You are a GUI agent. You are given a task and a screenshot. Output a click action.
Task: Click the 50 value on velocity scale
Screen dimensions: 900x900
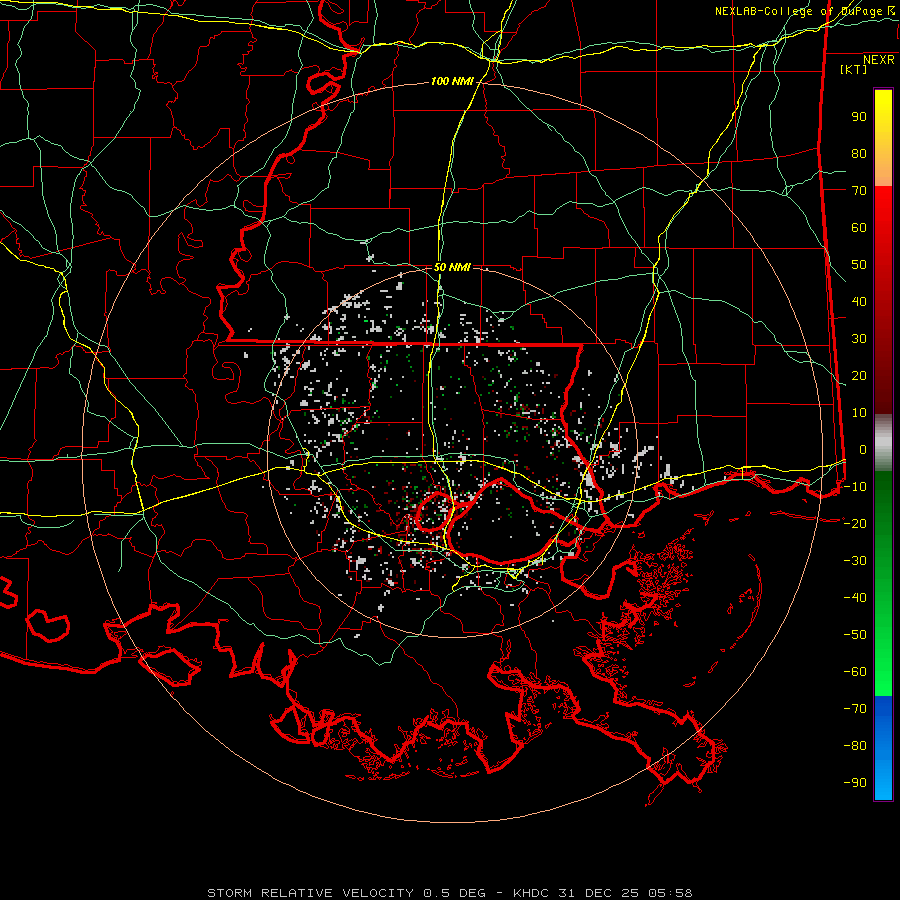tap(859, 265)
